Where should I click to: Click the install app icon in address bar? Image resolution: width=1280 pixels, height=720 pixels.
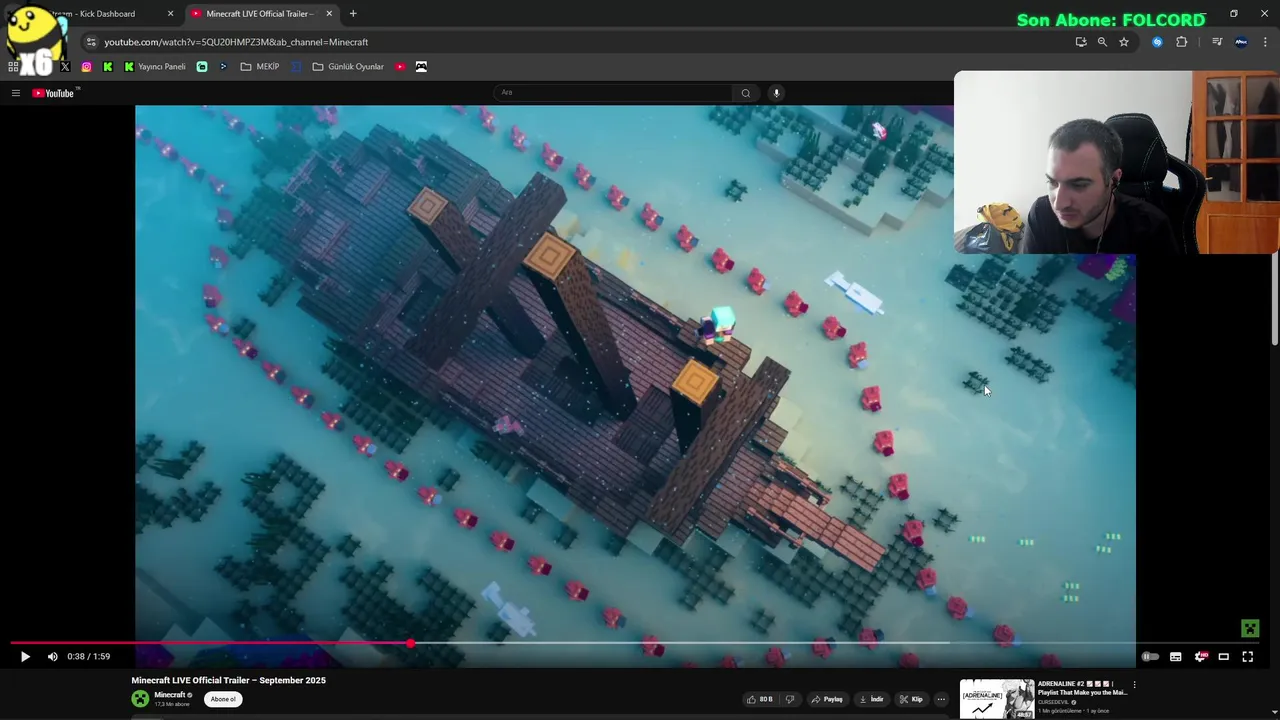click(1081, 42)
